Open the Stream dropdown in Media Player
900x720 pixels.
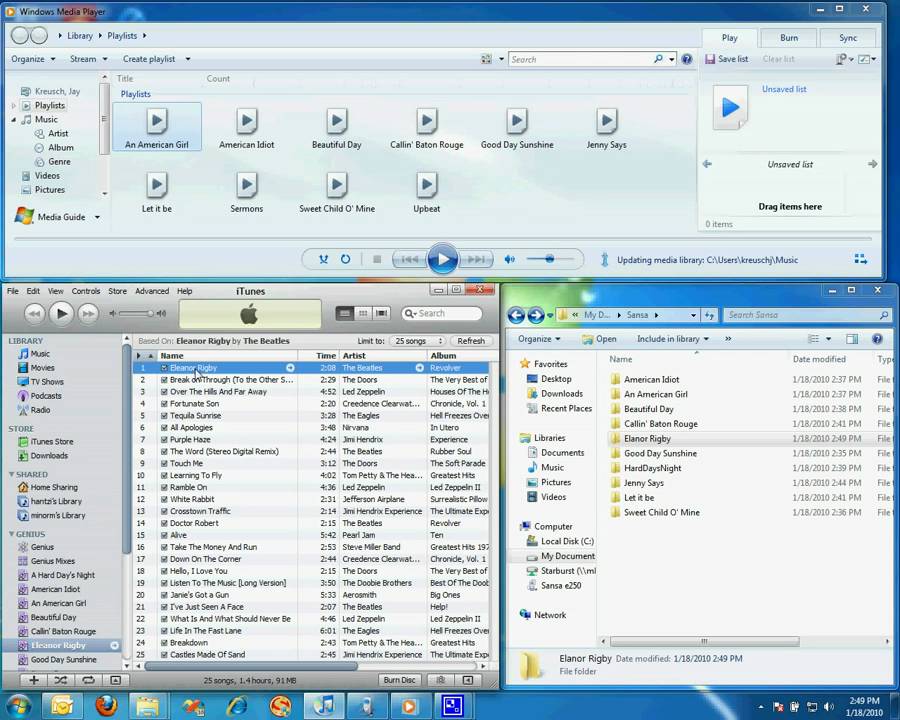point(88,59)
